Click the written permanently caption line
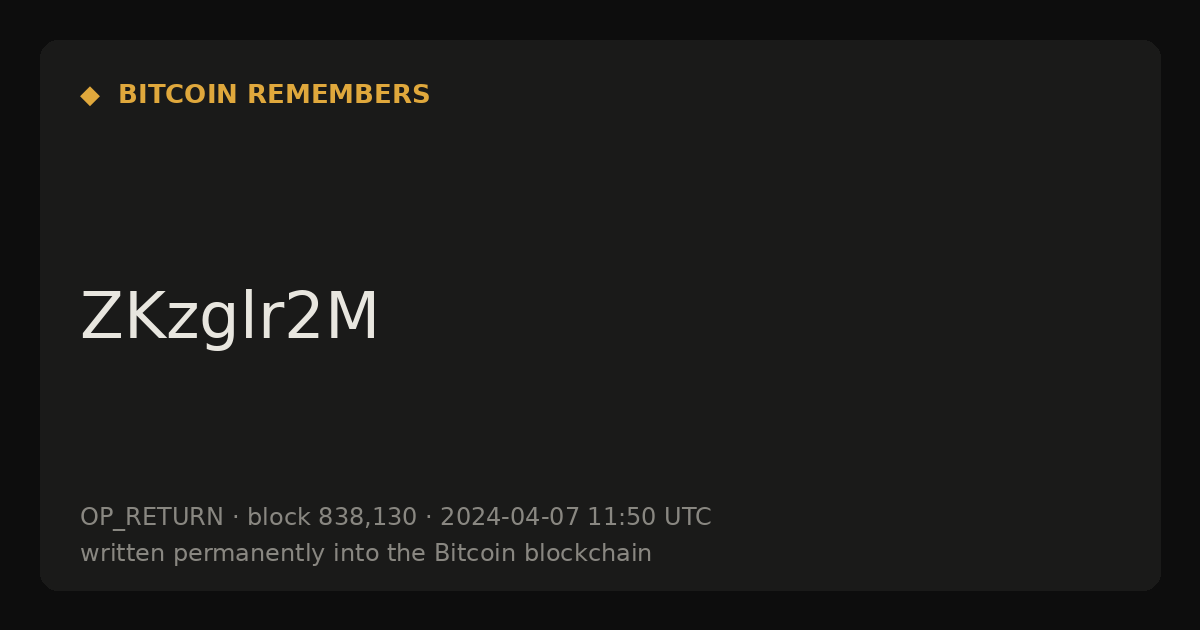This screenshot has height=630, width=1200. [366, 554]
